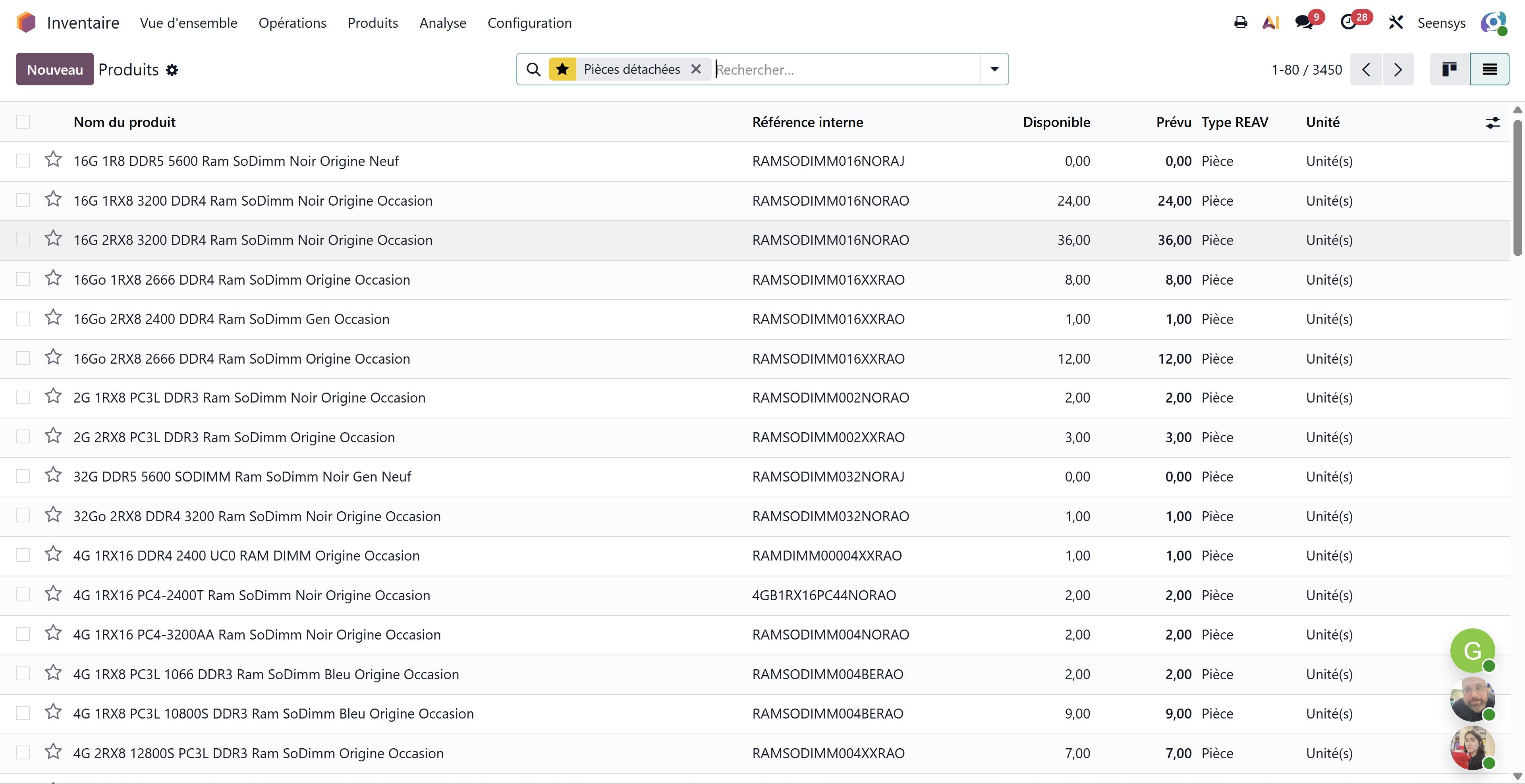Open activities clock icon with 28 badge

pyautogui.click(x=1349, y=23)
